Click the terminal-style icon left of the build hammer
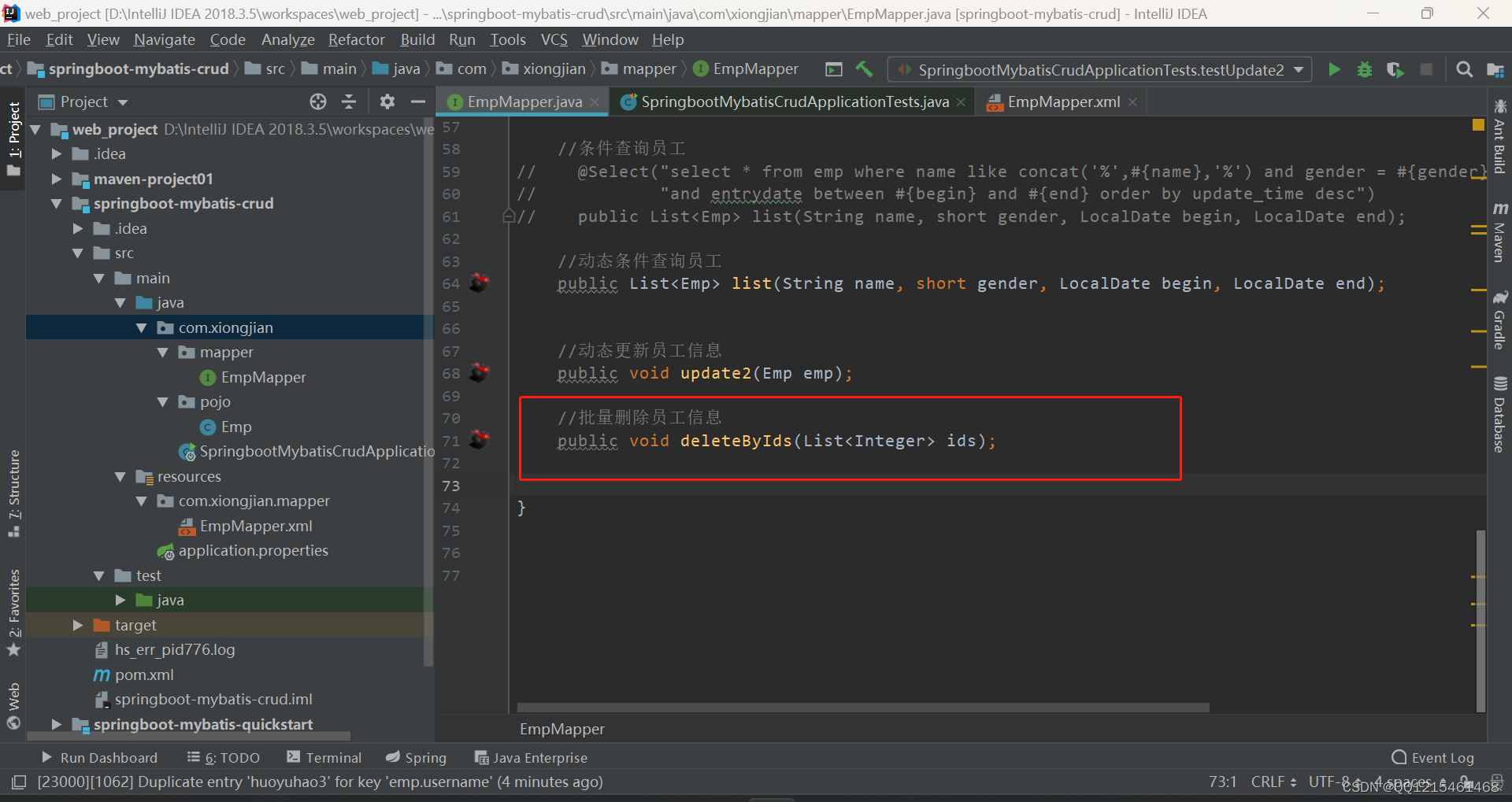1512x802 pixels. 833,69
